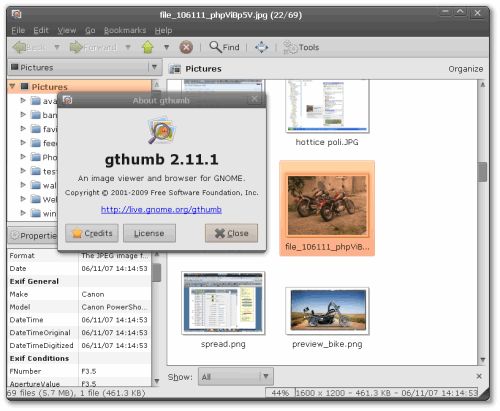
Task: Open License in About dialog
Action: [149, 233]
